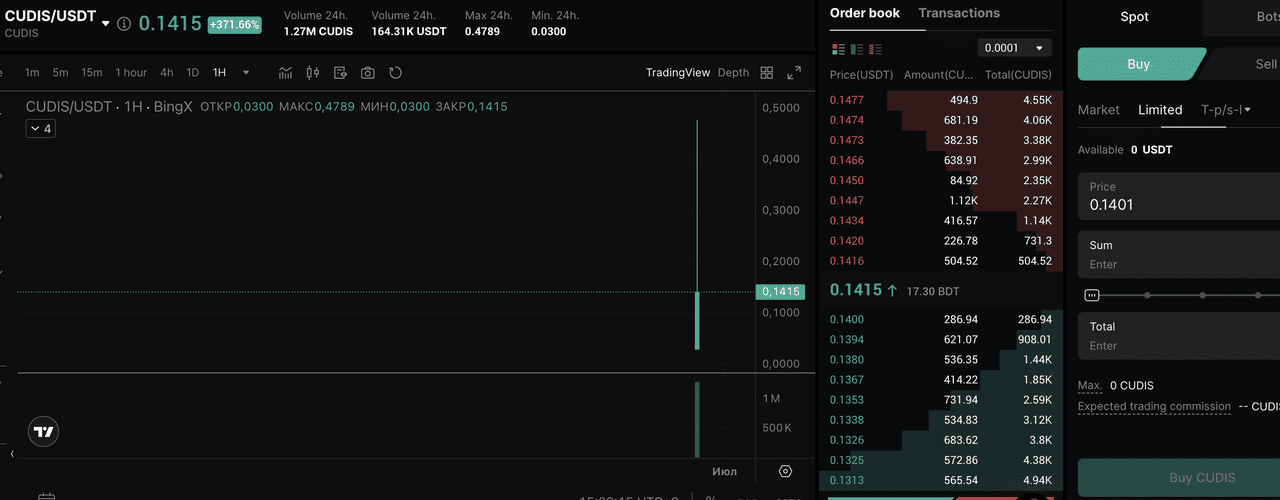Expand the indicators legend toggle showing 4
The image size is (1280, 500).
pos(40,129)
